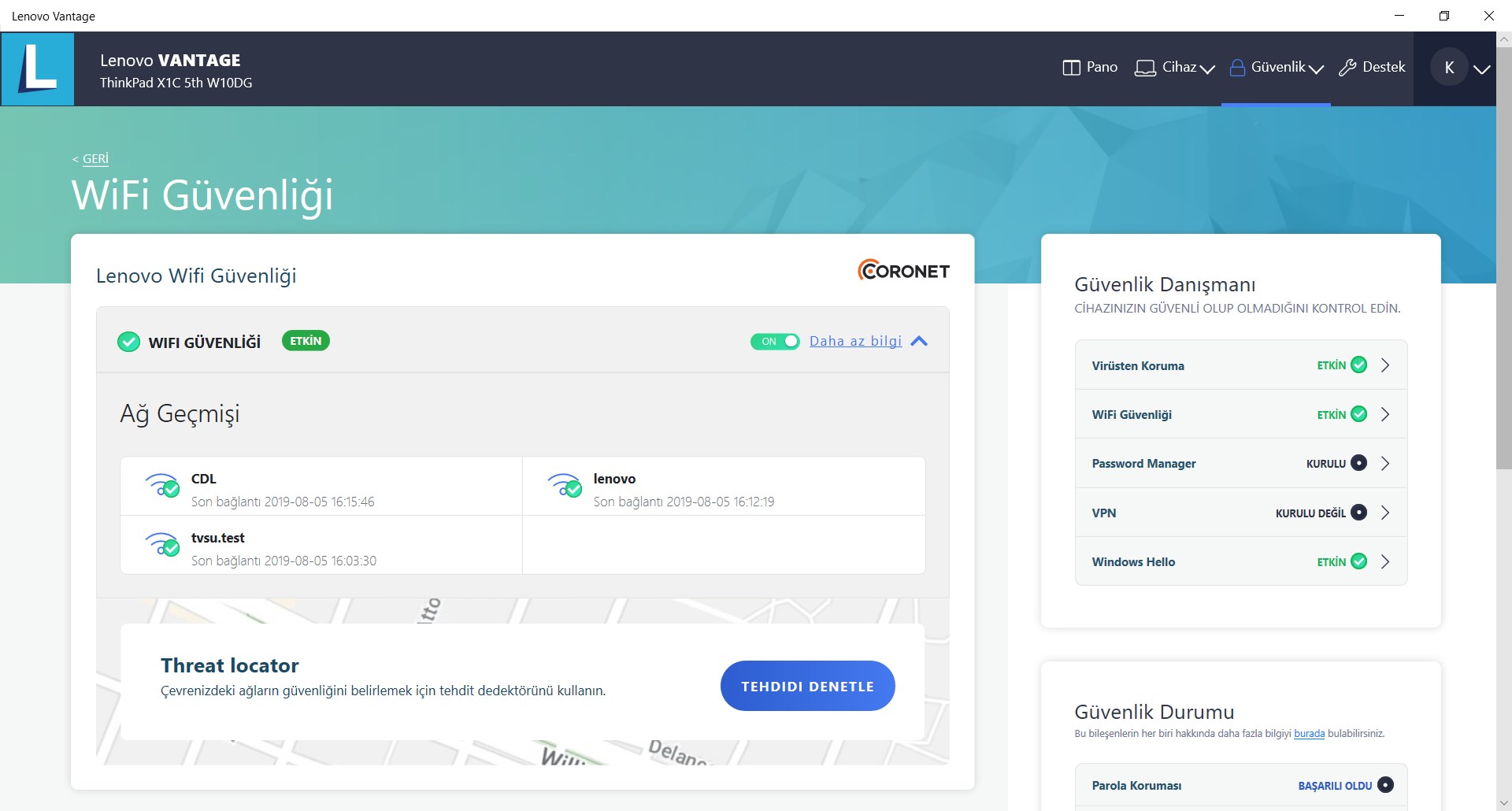Image resolution: width=1512 pixels, height=811 pixels.
Task: Click the Daha az bilgi link
Action: tap(856, 341)
